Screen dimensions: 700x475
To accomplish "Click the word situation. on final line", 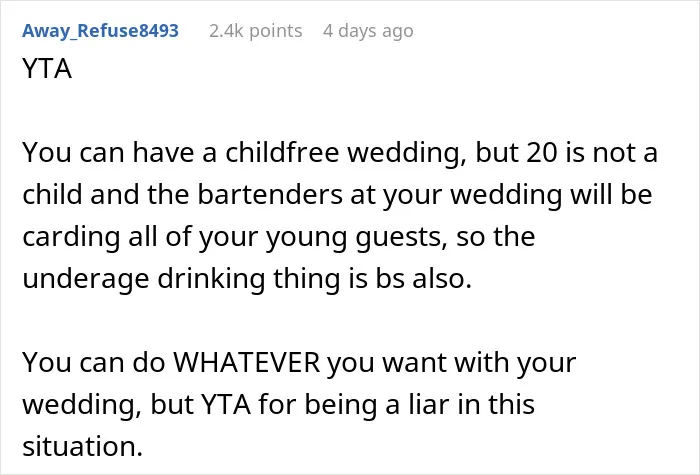I will tap(83, 446).
